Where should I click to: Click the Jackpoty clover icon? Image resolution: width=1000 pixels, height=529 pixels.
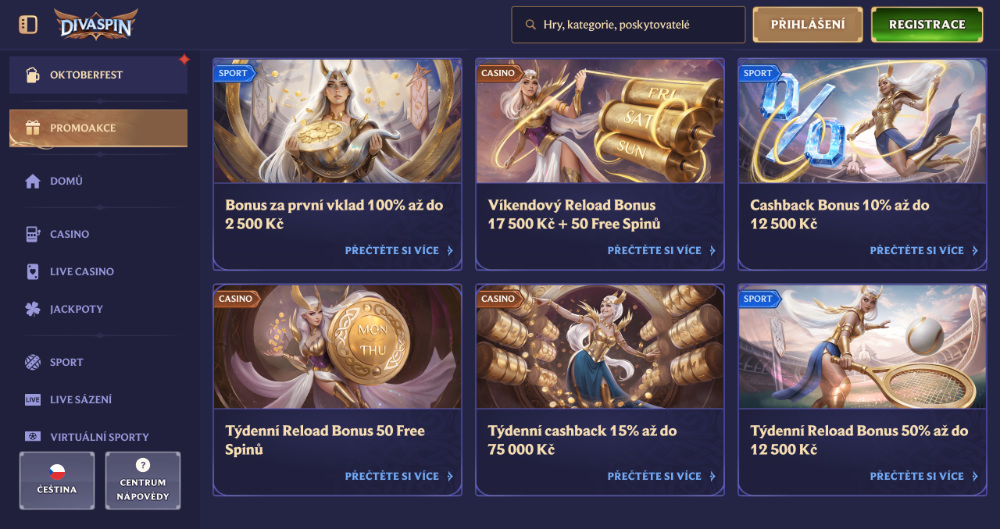[33, 309]
